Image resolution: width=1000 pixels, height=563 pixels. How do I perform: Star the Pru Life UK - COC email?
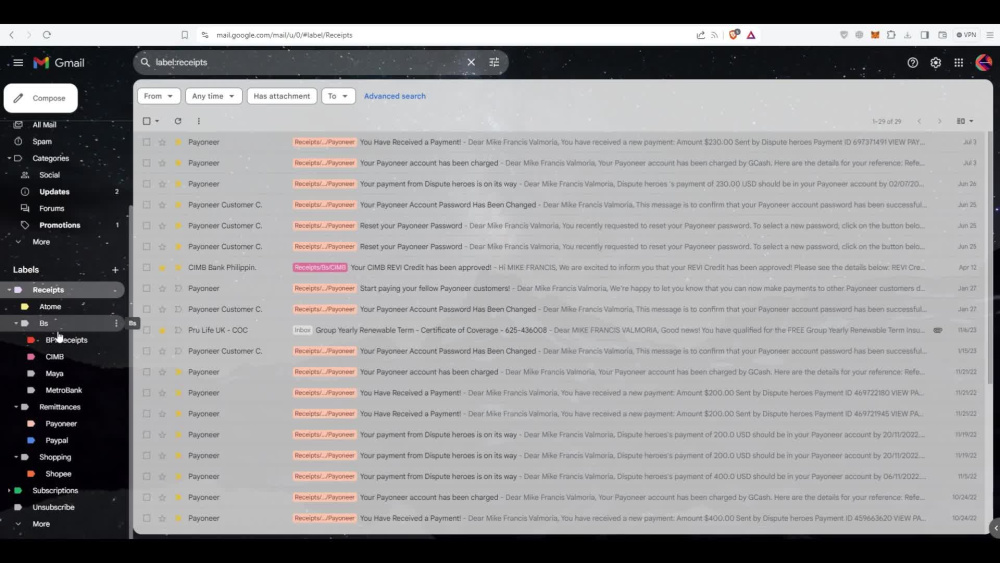(x=162, y=330)
